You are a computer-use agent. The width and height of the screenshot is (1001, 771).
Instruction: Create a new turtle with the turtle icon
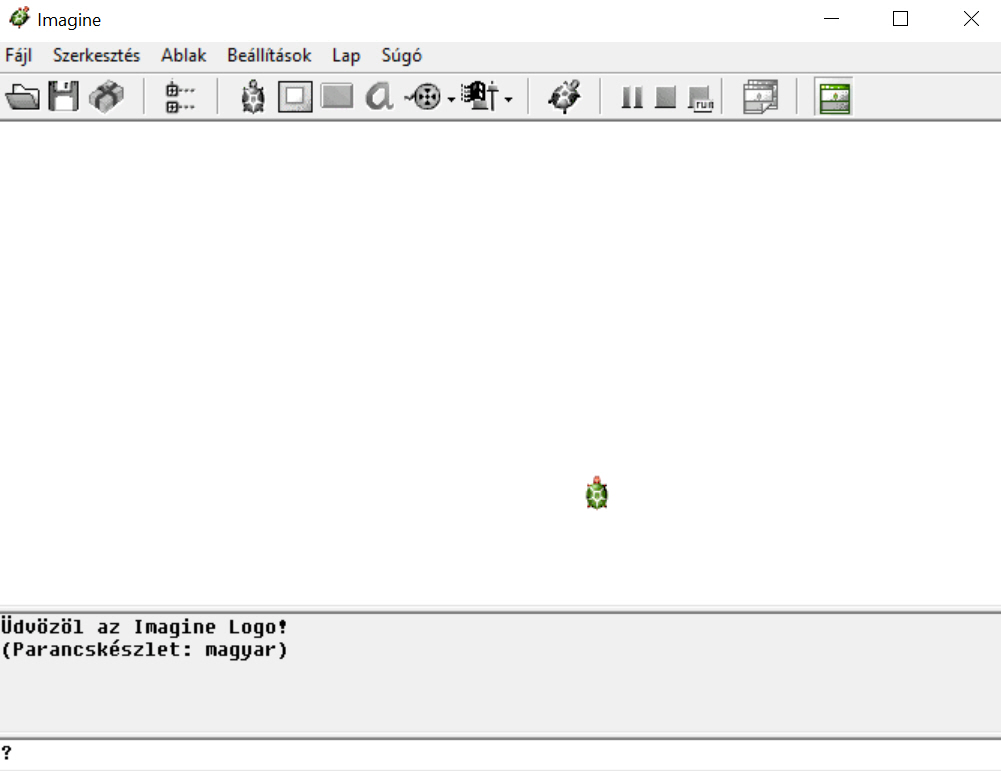tap(253, 97)
